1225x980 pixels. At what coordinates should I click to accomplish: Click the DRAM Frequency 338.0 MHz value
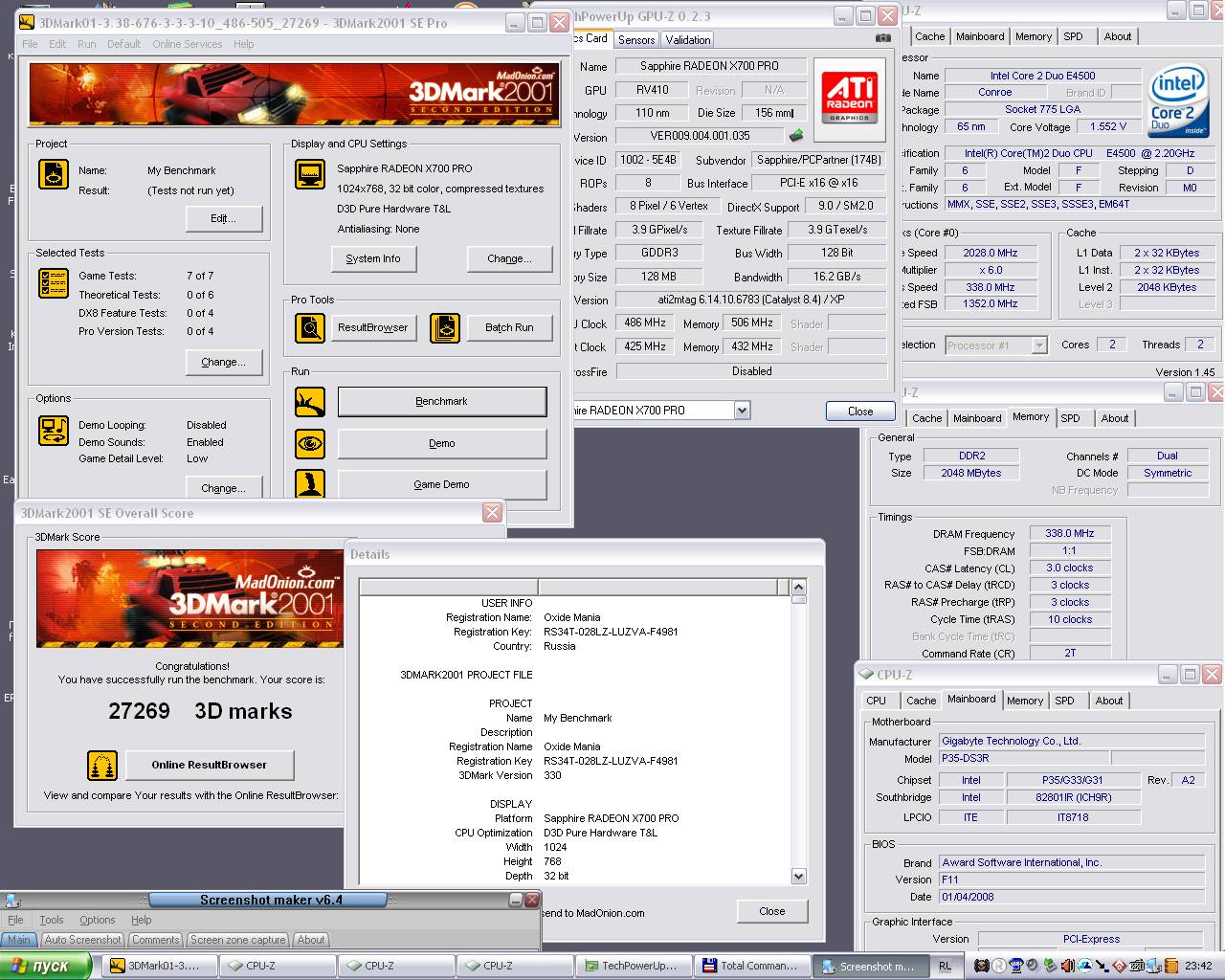pyautogui.click(x=1070, y=533)
